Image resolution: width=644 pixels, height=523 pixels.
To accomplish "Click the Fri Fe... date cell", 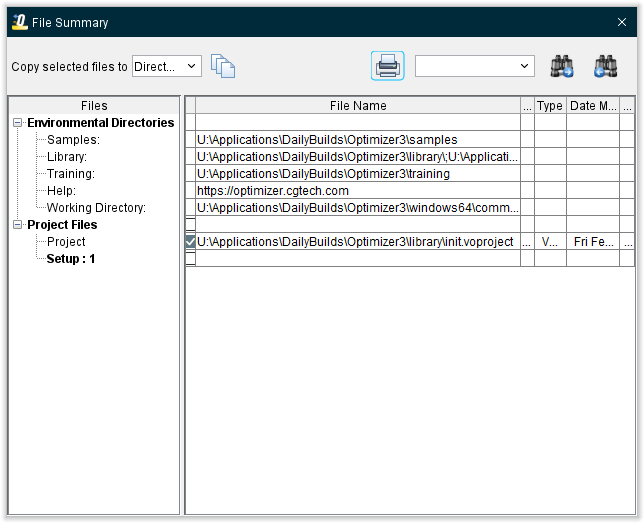I will pos(593,242).
